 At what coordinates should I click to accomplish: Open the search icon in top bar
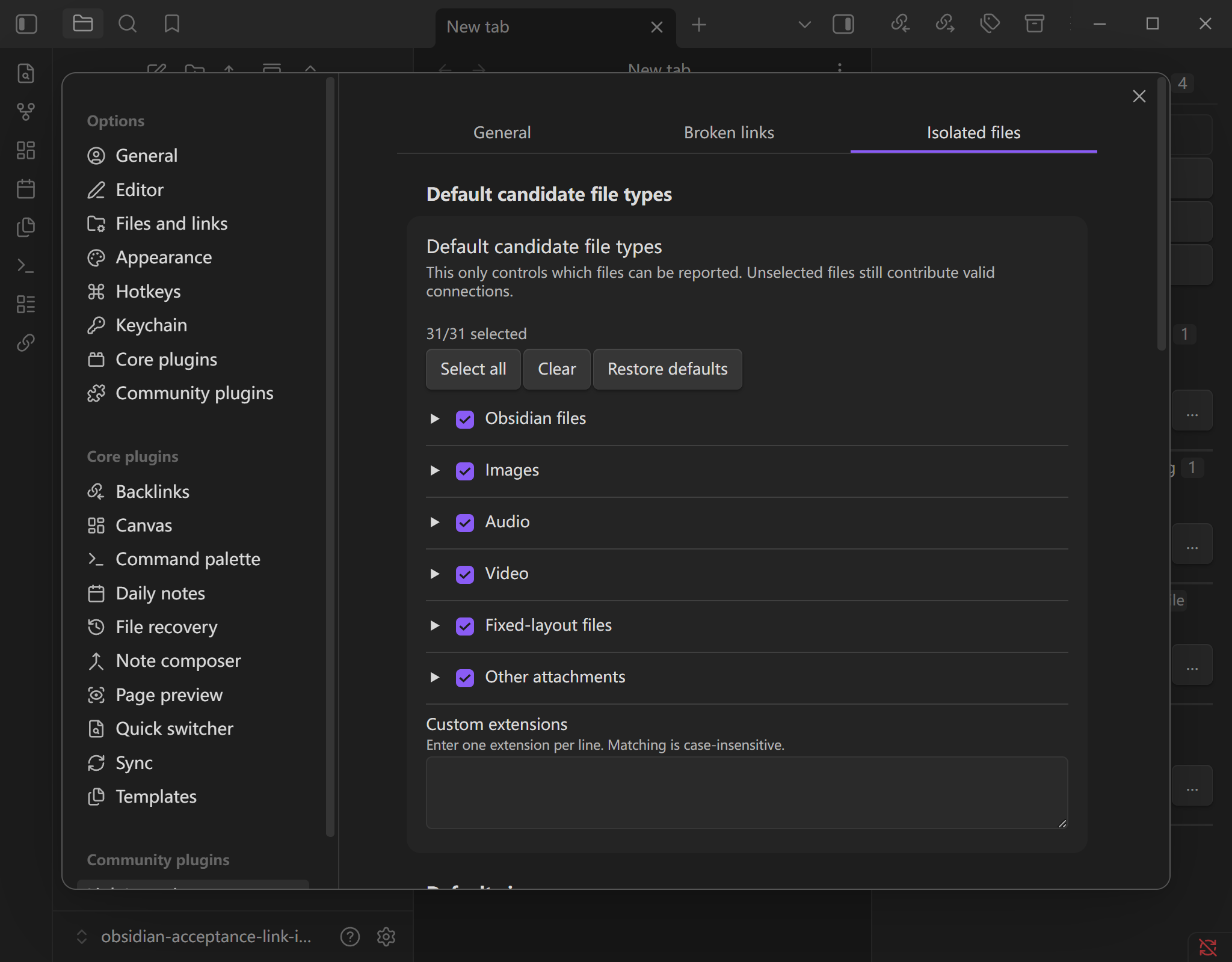[x=128, y=24]
